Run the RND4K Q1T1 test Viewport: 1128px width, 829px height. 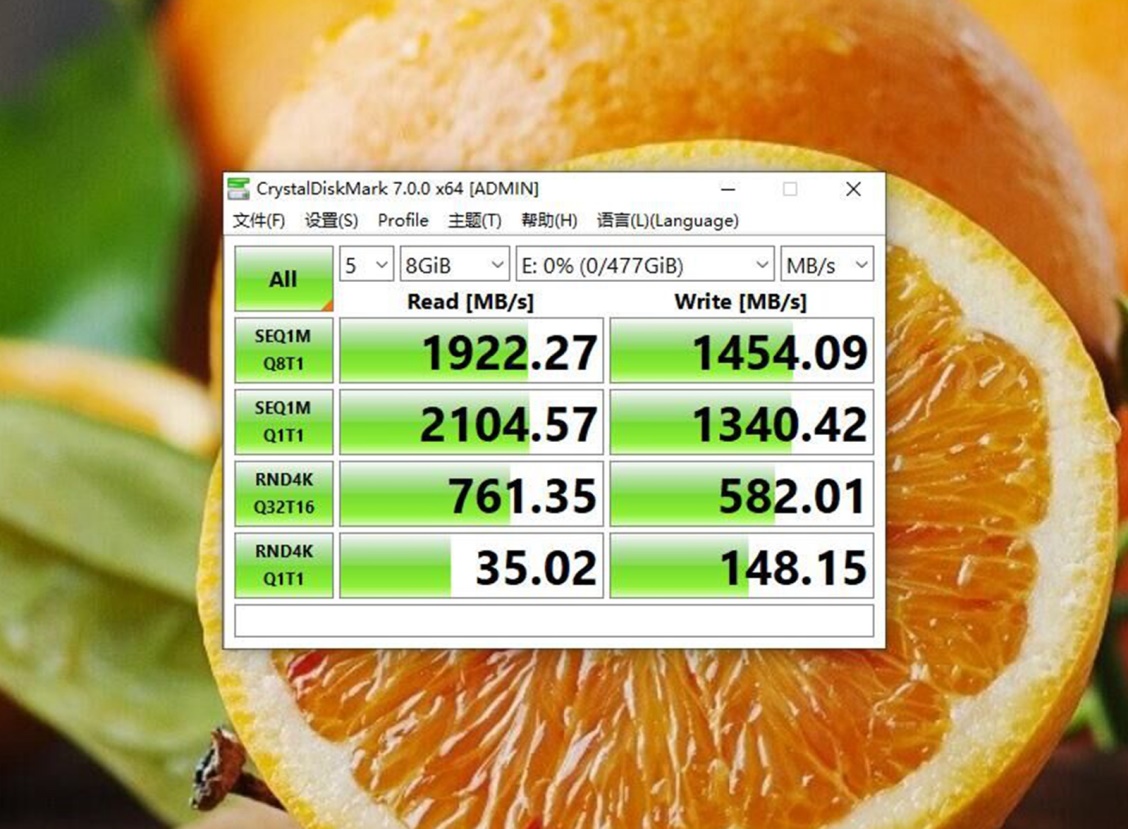283,565
